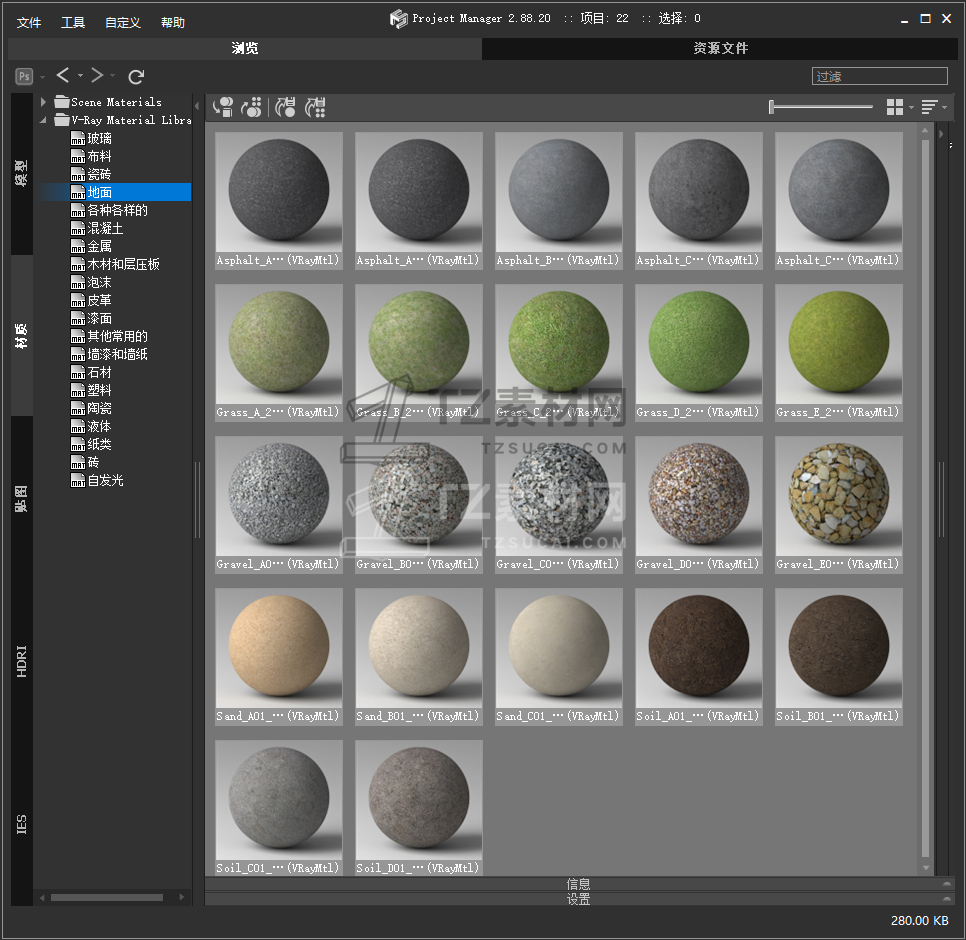Viewport: 966px width, 940px height.
Task: Select the 金属 material category
Action: [x=99, y=246]
